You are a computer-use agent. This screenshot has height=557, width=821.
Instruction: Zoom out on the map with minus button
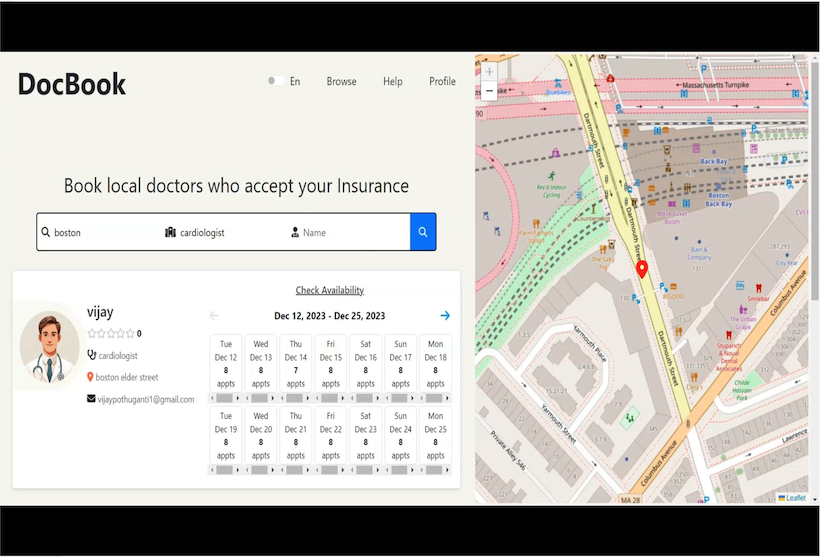point(489,91)
